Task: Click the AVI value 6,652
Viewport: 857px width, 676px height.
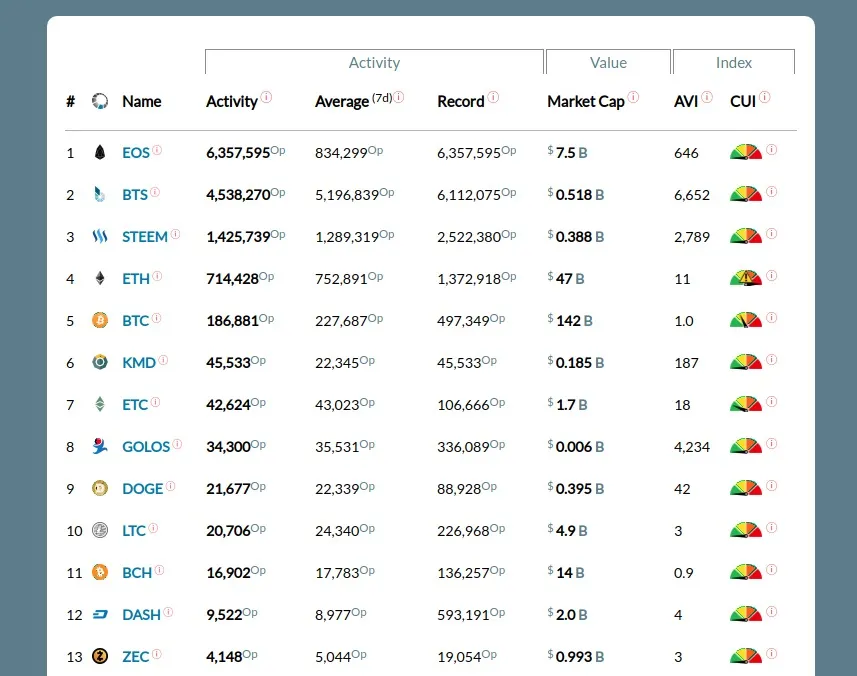Action: tap(692, 195)
